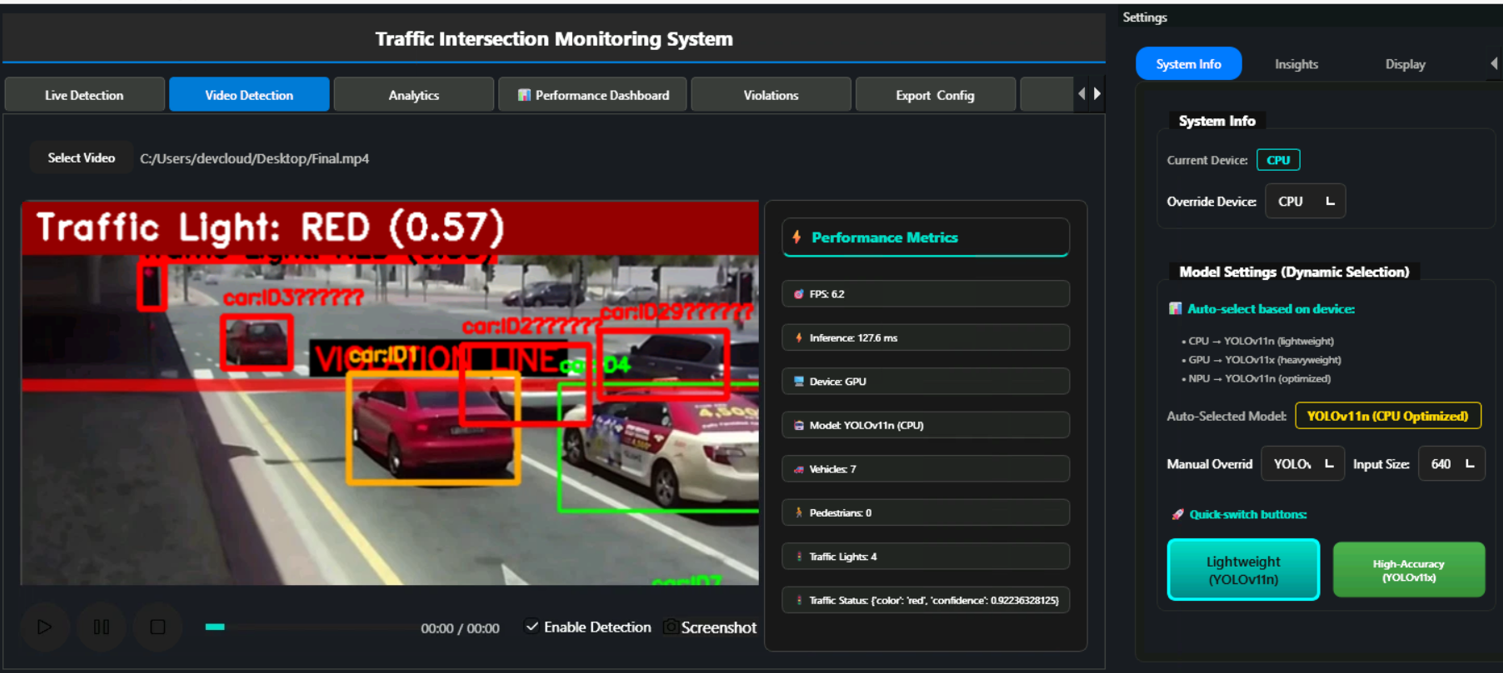
Task: Select the Video Detection tab
Action: click(249, 95)
